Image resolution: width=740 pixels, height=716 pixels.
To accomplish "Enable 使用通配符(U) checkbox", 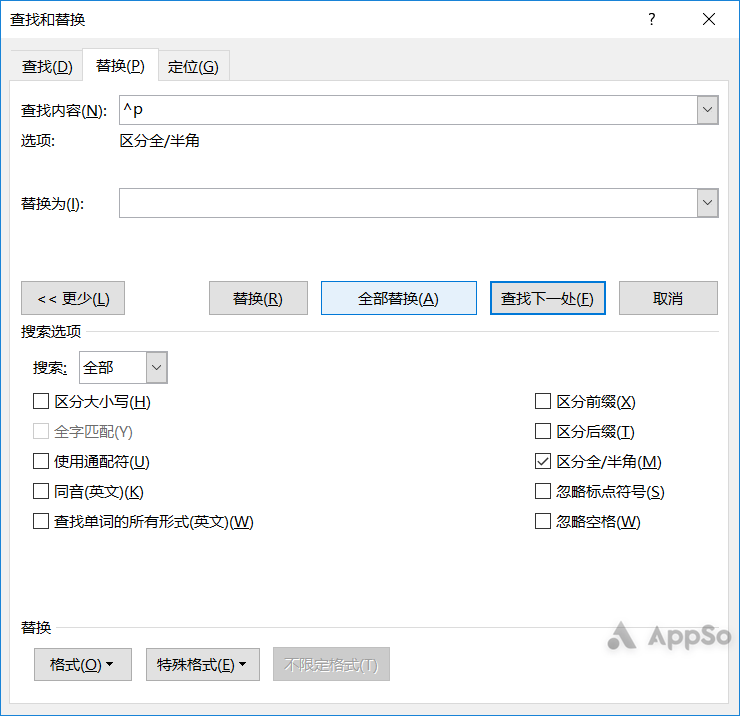I will click(41, 461).
